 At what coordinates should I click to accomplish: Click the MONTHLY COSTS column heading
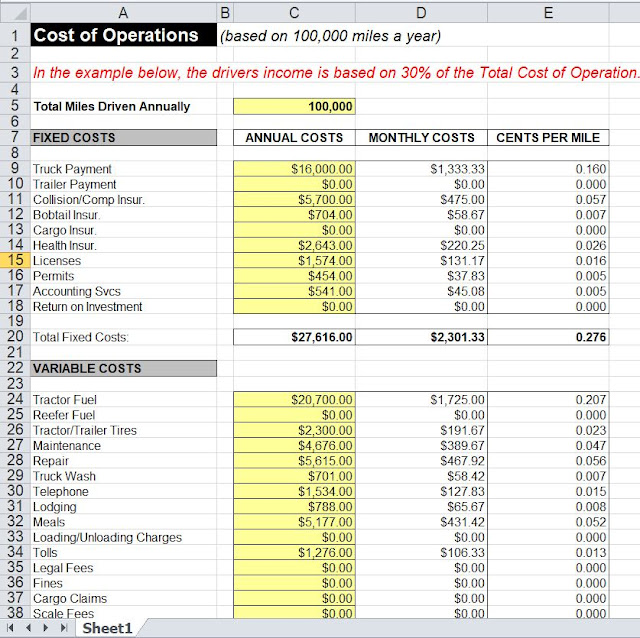click(x=421, y=138)
